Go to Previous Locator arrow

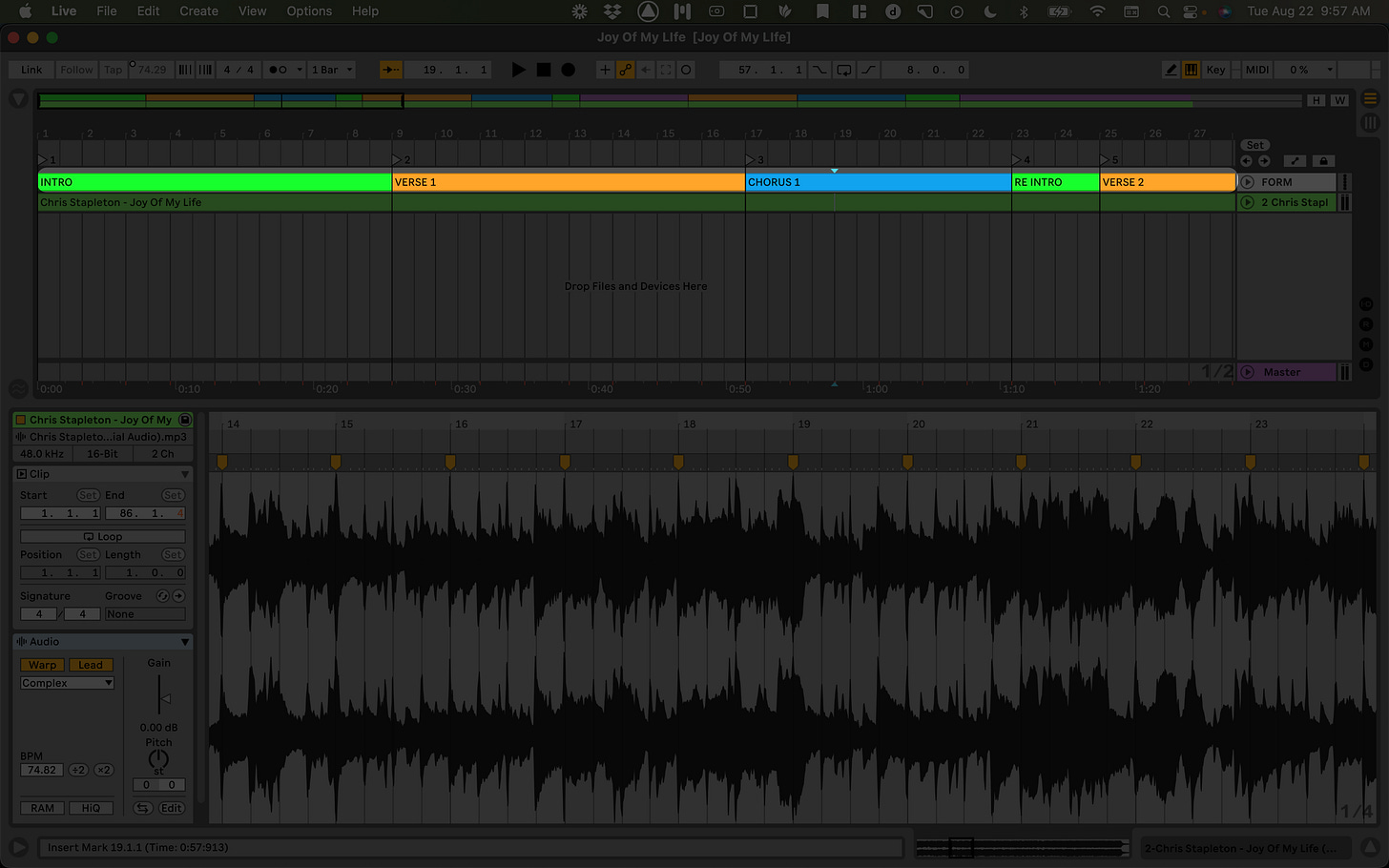[1247, 161]
